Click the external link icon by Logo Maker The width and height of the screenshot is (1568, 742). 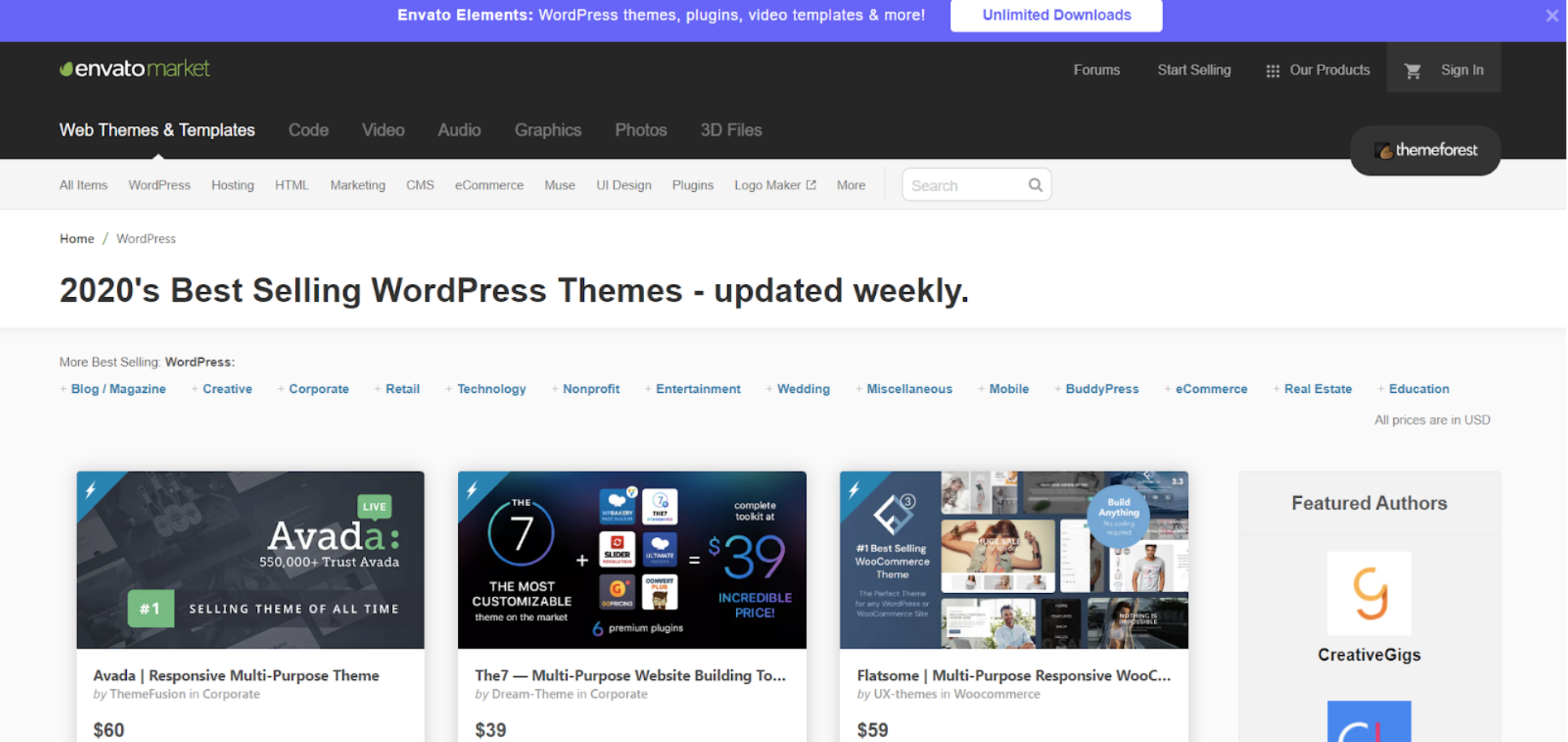point(811,185)
